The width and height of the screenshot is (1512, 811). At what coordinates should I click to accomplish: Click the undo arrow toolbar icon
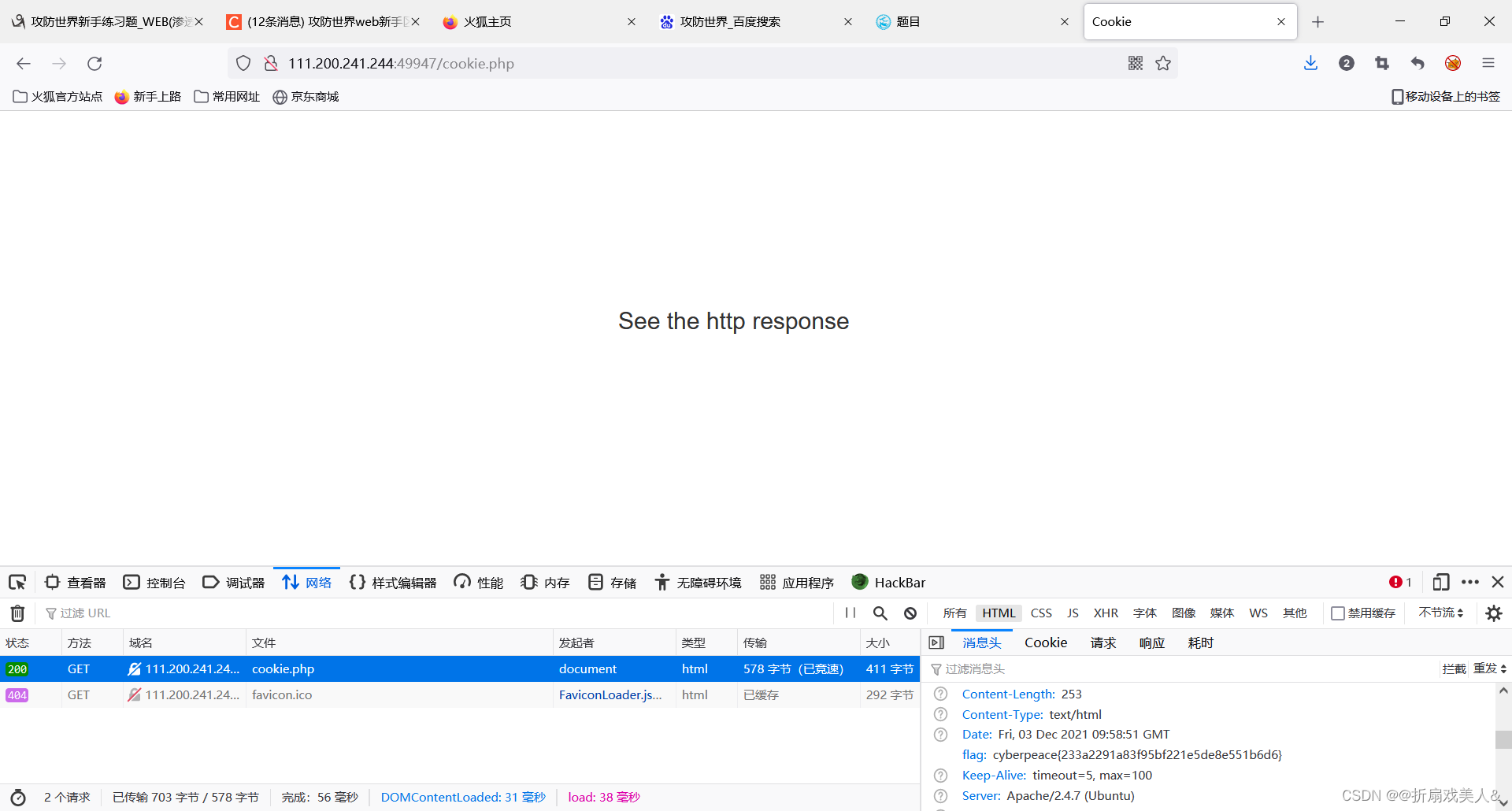(x=1417, y=64)
